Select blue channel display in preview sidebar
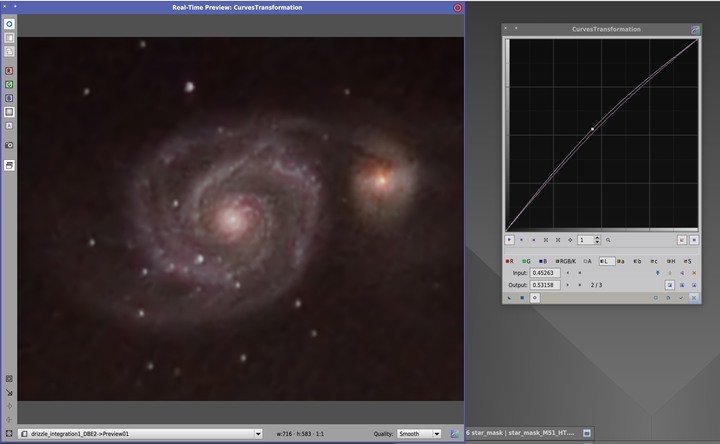This screenshot has width=720, height=444. pyautogui.click(x=9, y=98)
